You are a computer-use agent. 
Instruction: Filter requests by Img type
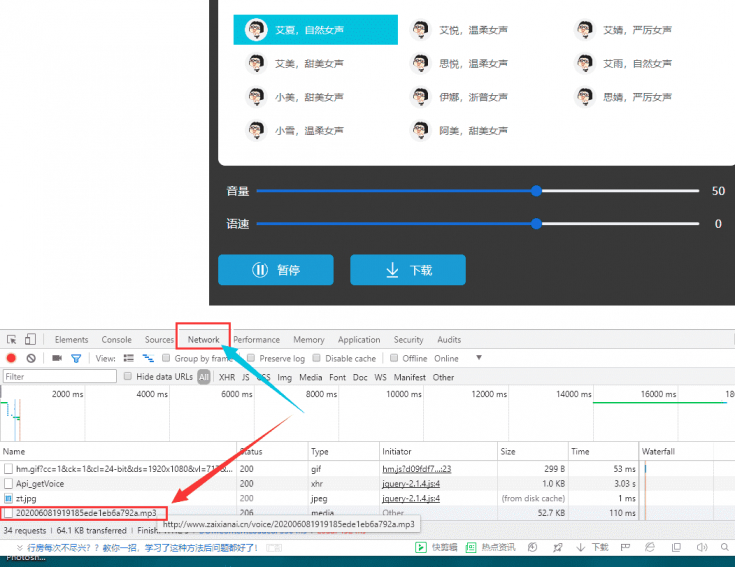coord(285,377)
